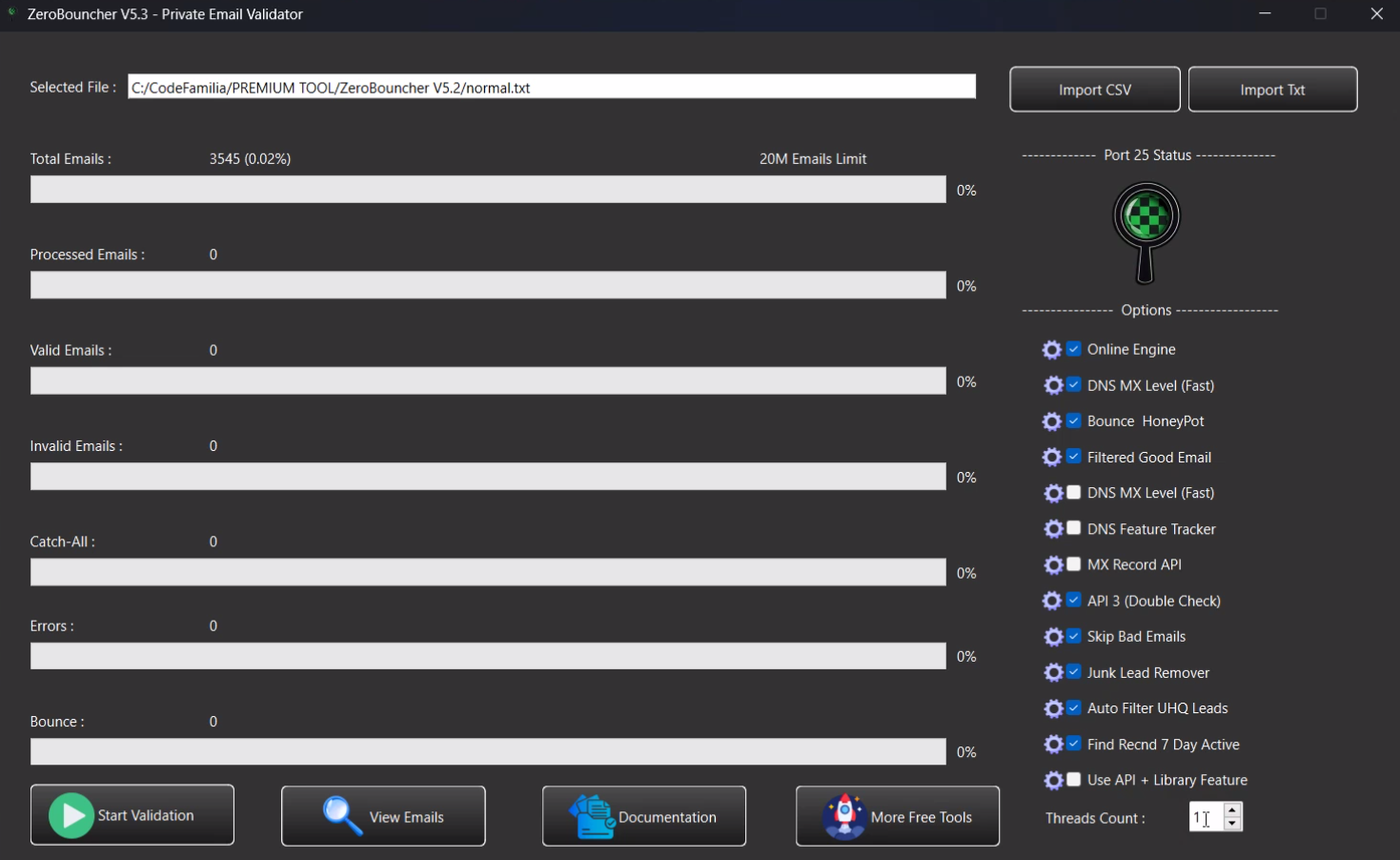Screen dimensions: 1400x860
Task: Uncheck Skip Bad Emails
Action: click(x=1074, y=636)
